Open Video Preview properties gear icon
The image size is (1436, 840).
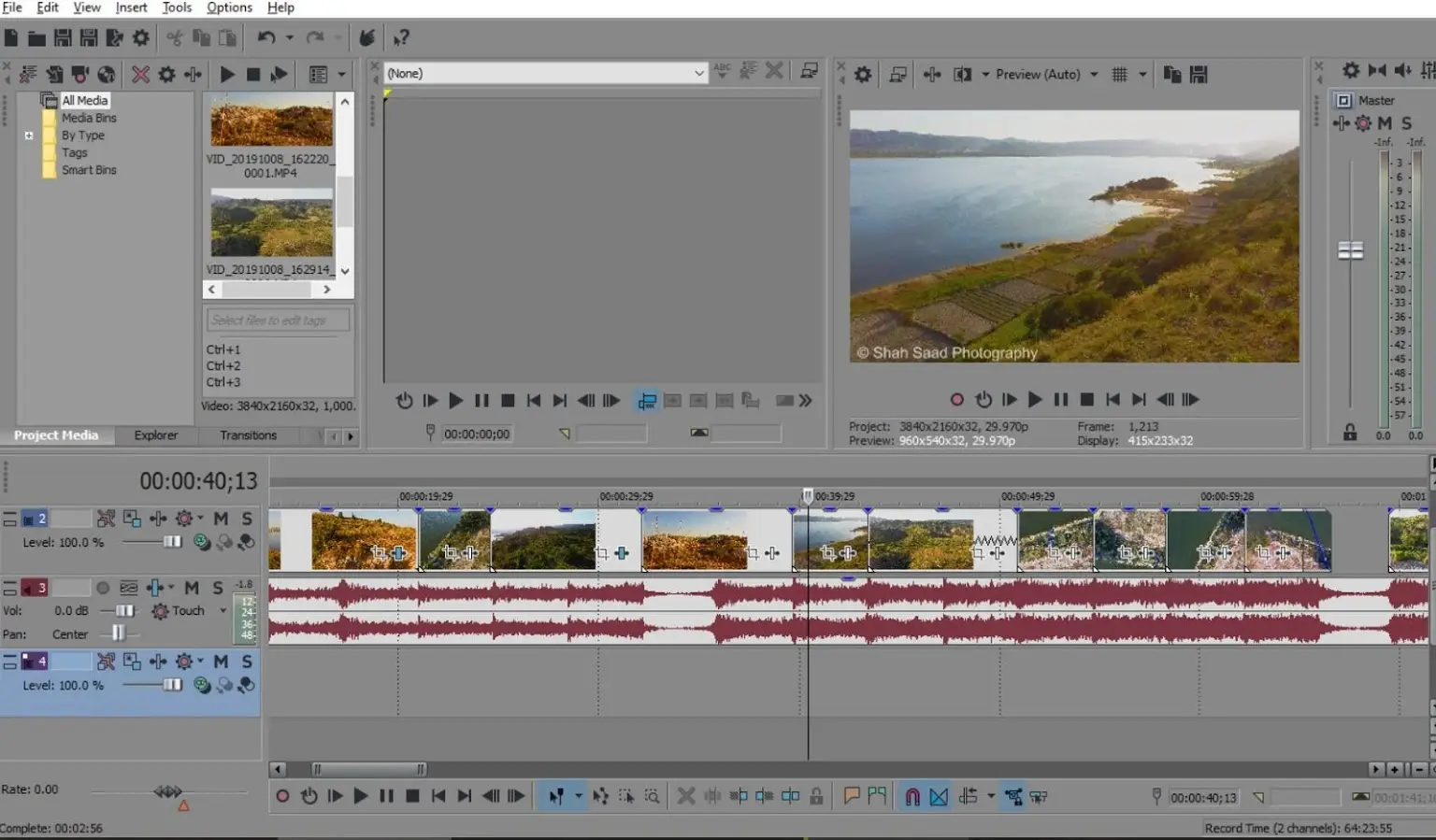pyautogui.click(x=863, y=74)
